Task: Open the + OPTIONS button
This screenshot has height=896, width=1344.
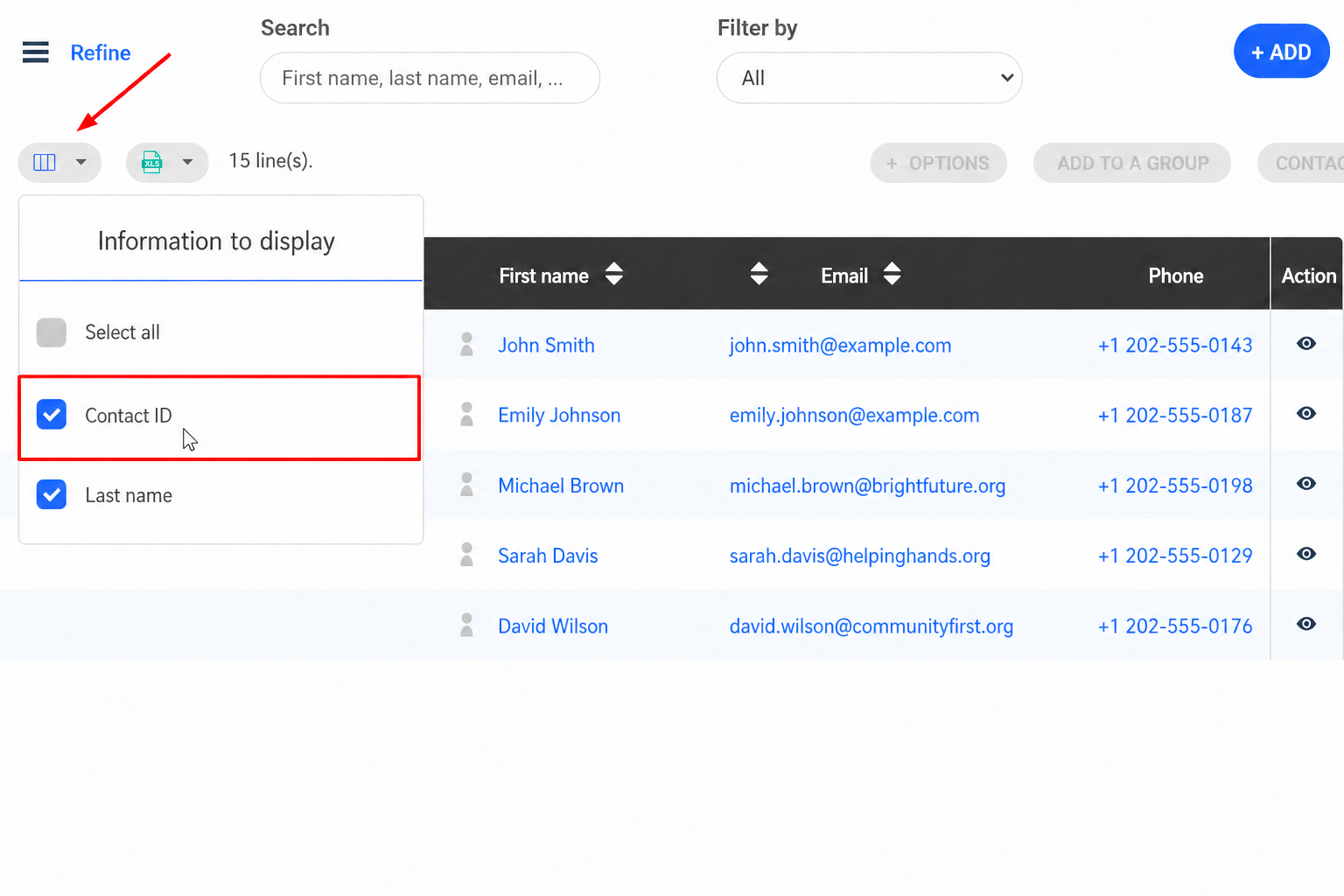Action: pos(938,163)
